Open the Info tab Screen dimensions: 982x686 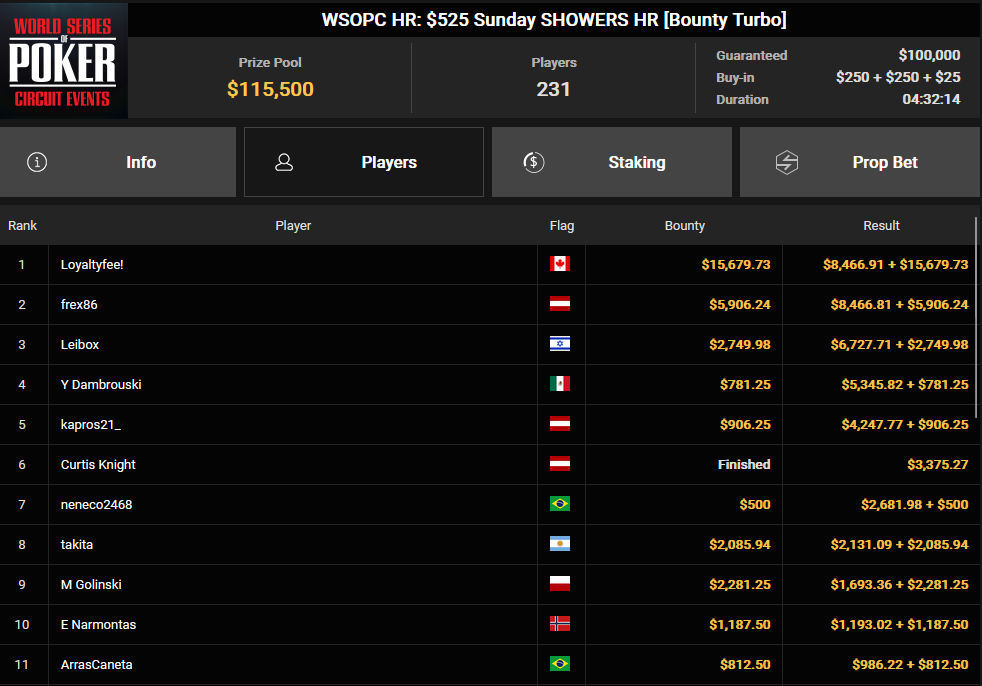(x=118, y=162)
